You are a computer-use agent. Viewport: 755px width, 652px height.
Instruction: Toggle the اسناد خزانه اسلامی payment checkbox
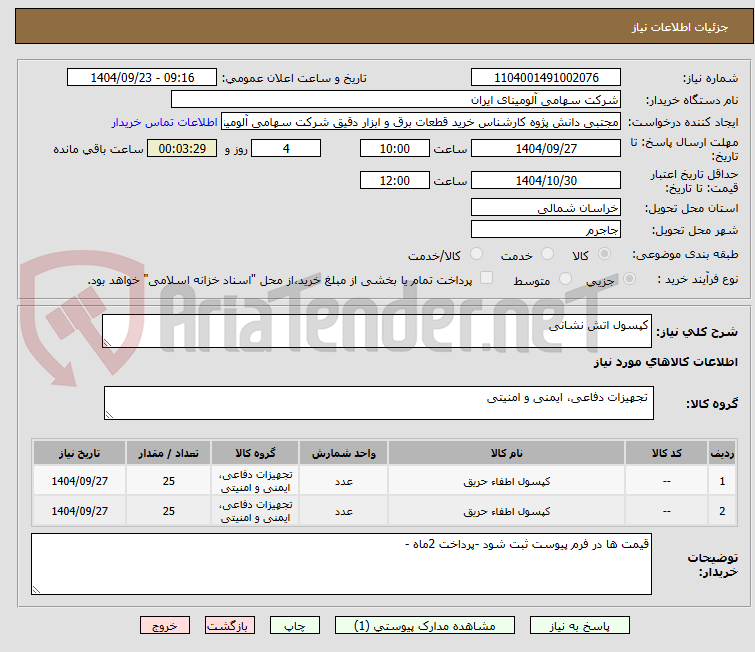click(487, 278)
